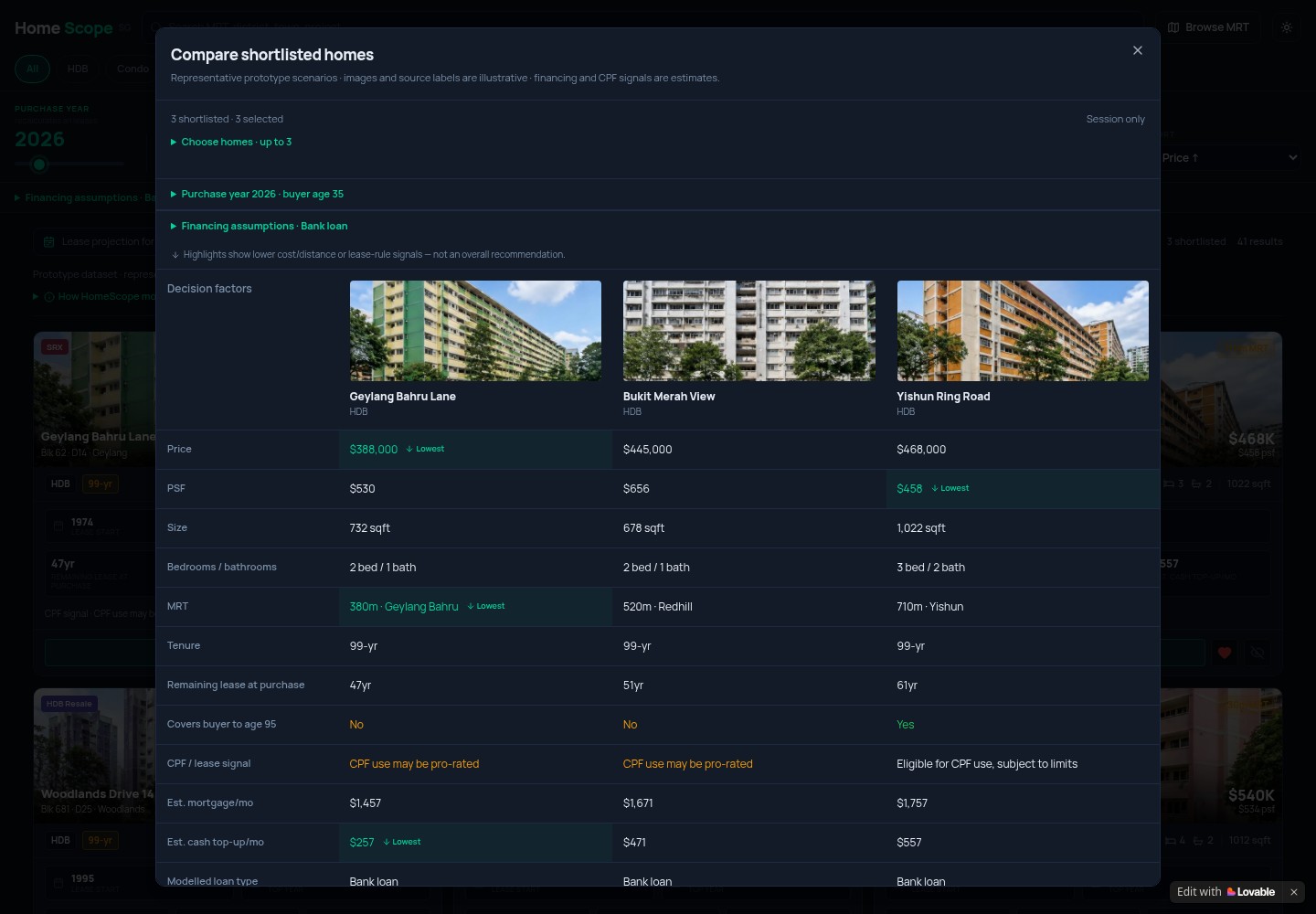Select the Condo filter tab
Image resolution: width=1316 pixels, height=914 pixels.
click(133, 69)
